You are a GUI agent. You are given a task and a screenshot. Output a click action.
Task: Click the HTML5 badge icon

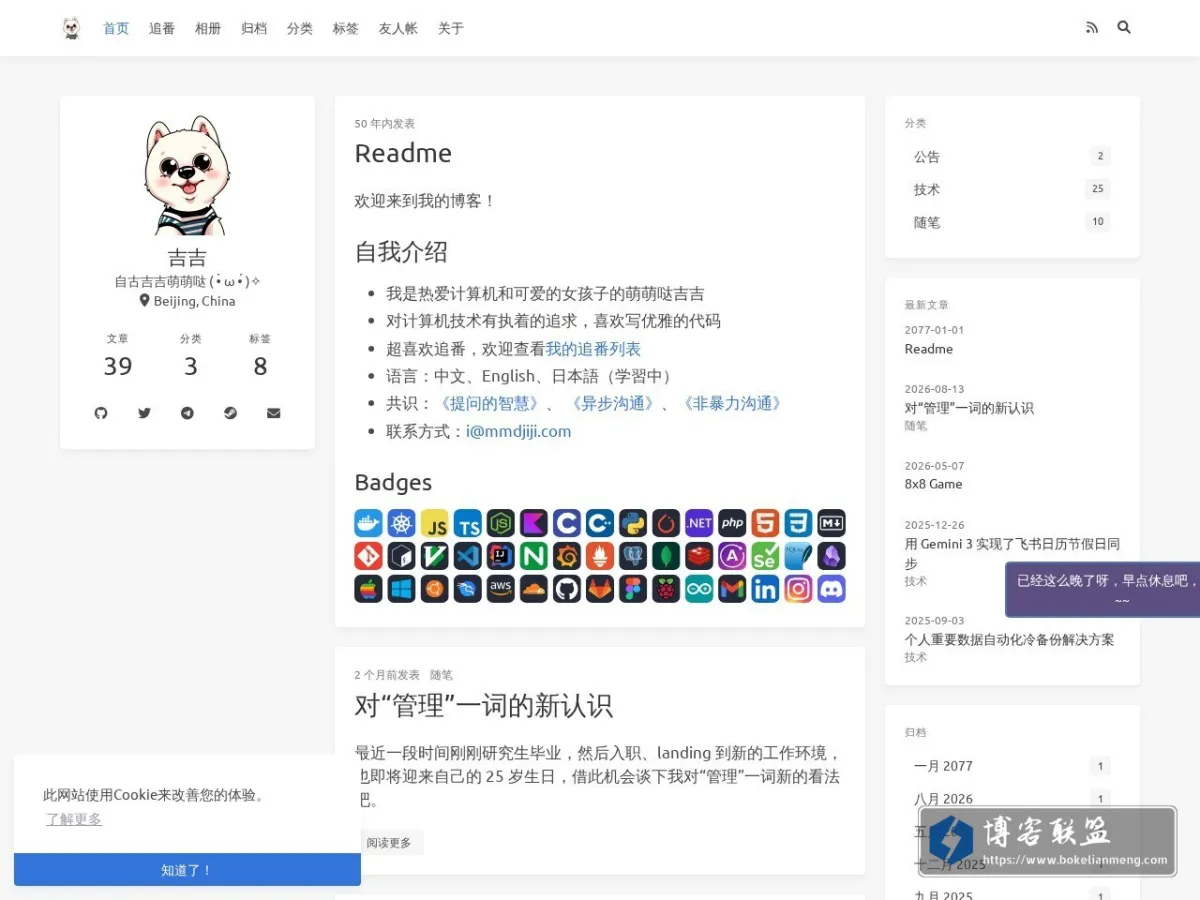tap(765, 523)
